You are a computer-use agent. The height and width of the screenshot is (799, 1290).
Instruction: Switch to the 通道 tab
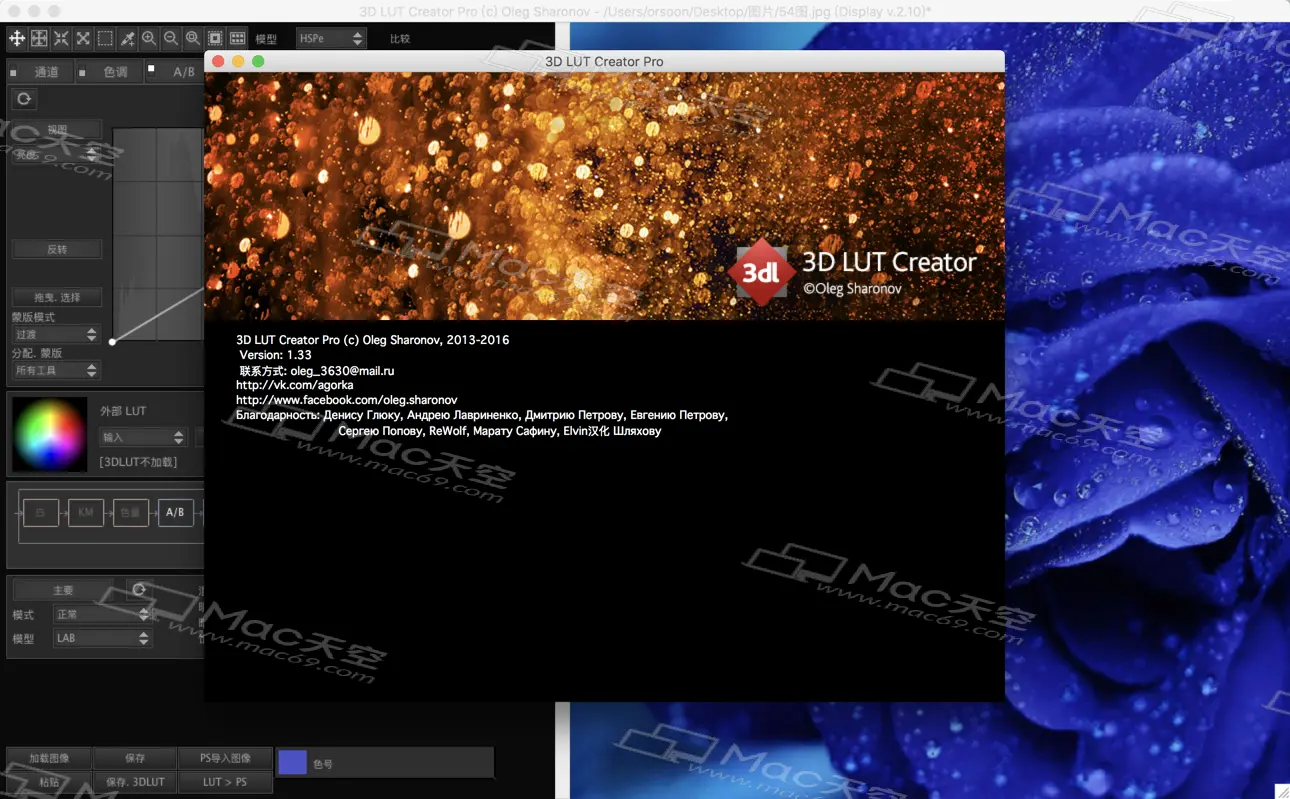click(40, 72)
